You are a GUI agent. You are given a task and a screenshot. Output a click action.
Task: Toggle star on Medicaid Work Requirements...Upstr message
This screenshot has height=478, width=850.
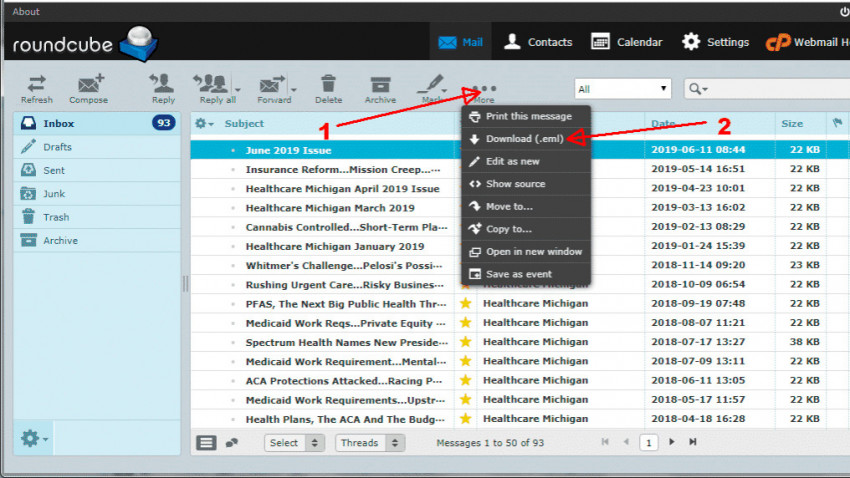pyautogui.click(x=466, y=399)
